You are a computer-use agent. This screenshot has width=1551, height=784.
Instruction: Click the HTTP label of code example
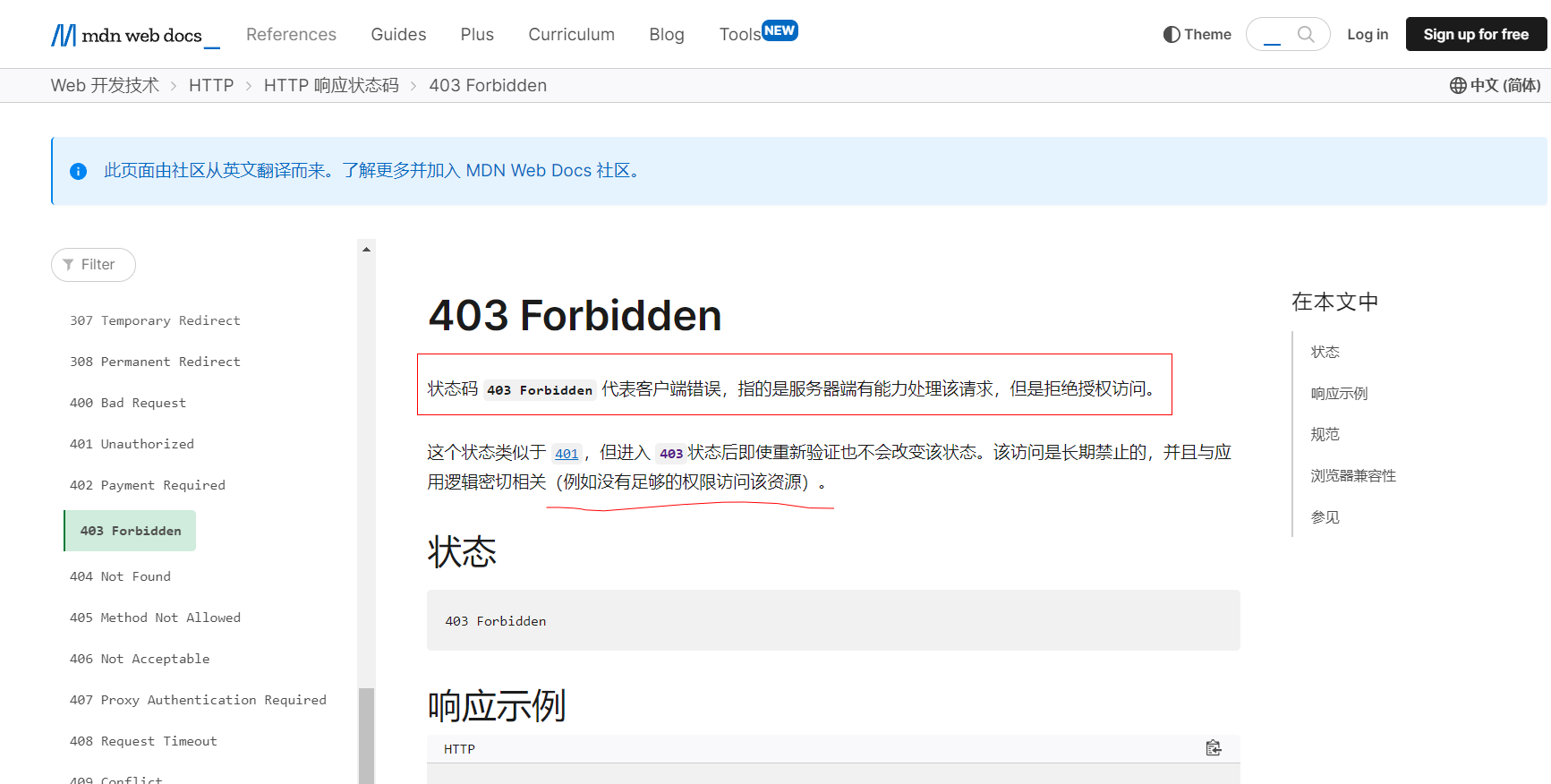459,749
